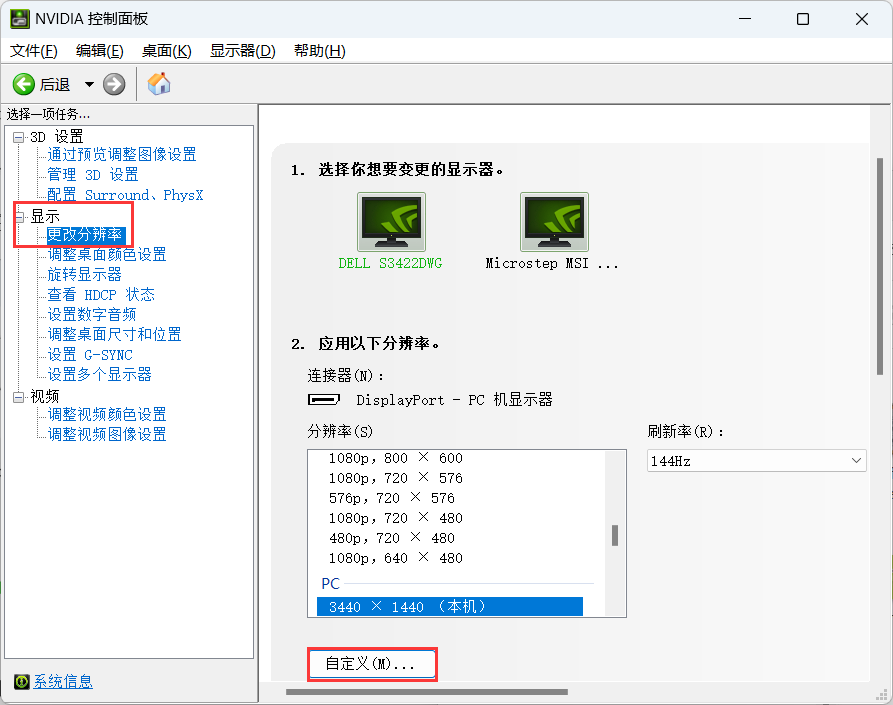Viewport: 893px width, 705px height.
Task: Open the Home page icon
Action: [x=159, y=84]
